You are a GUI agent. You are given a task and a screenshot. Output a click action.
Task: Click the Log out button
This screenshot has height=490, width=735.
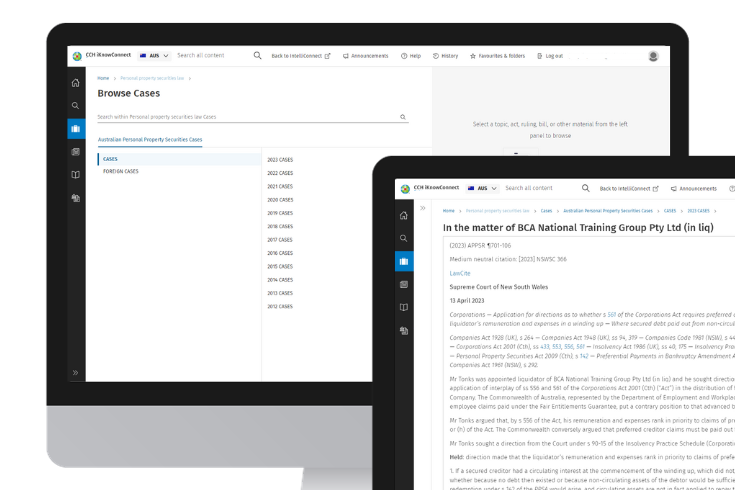550,56
